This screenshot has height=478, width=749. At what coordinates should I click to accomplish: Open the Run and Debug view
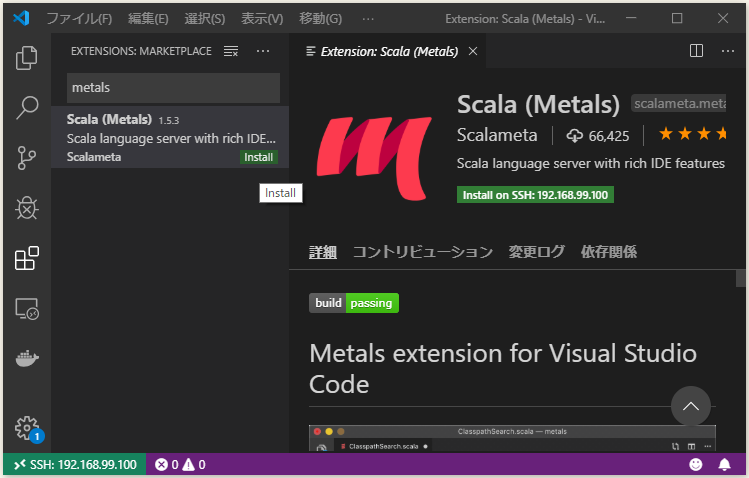click(x=27, y=208)
